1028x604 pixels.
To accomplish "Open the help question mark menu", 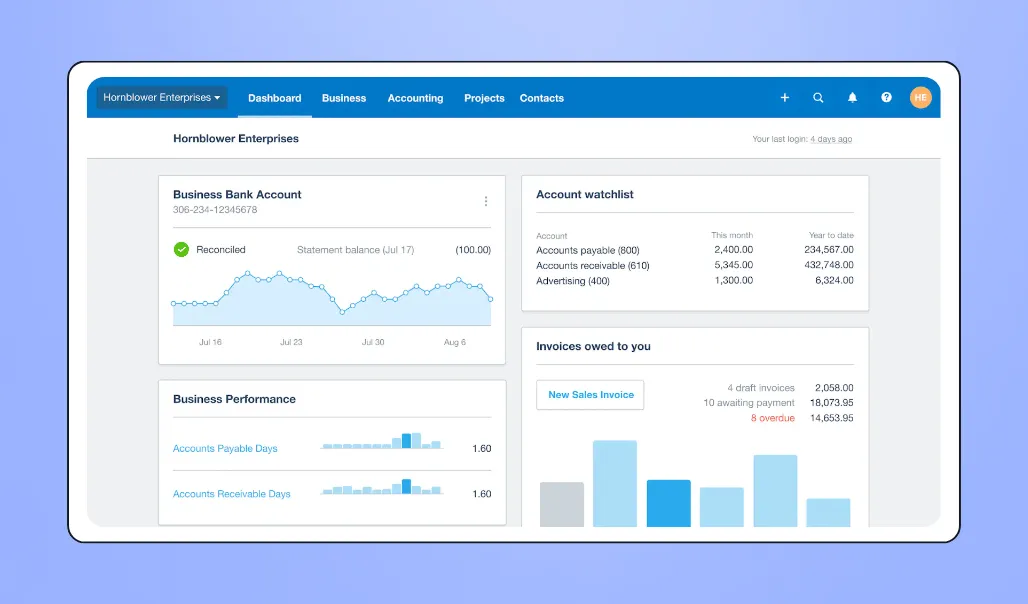I will pos(886,98).
